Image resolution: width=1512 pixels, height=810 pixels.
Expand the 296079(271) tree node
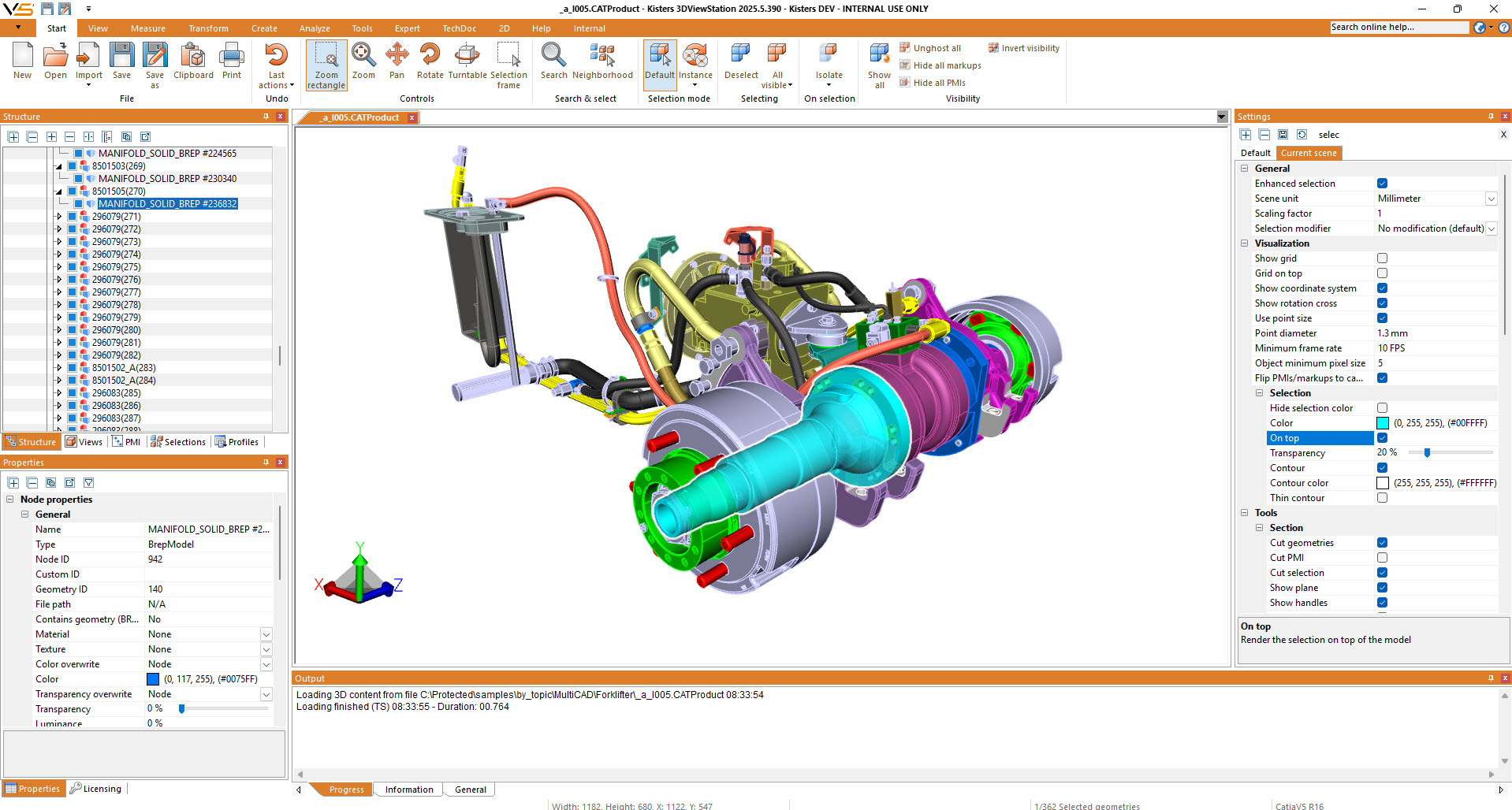(59, 217)
